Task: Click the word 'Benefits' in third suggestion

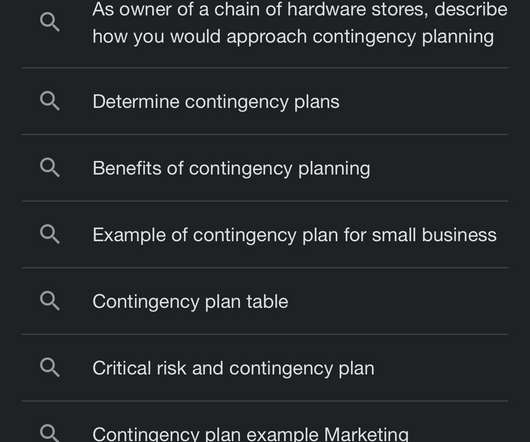Action: click(x=127, y=168)
